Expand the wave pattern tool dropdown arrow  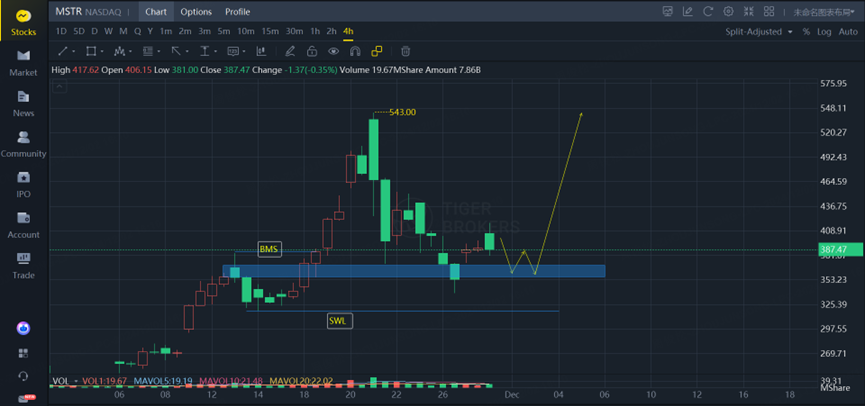(130, 52)
